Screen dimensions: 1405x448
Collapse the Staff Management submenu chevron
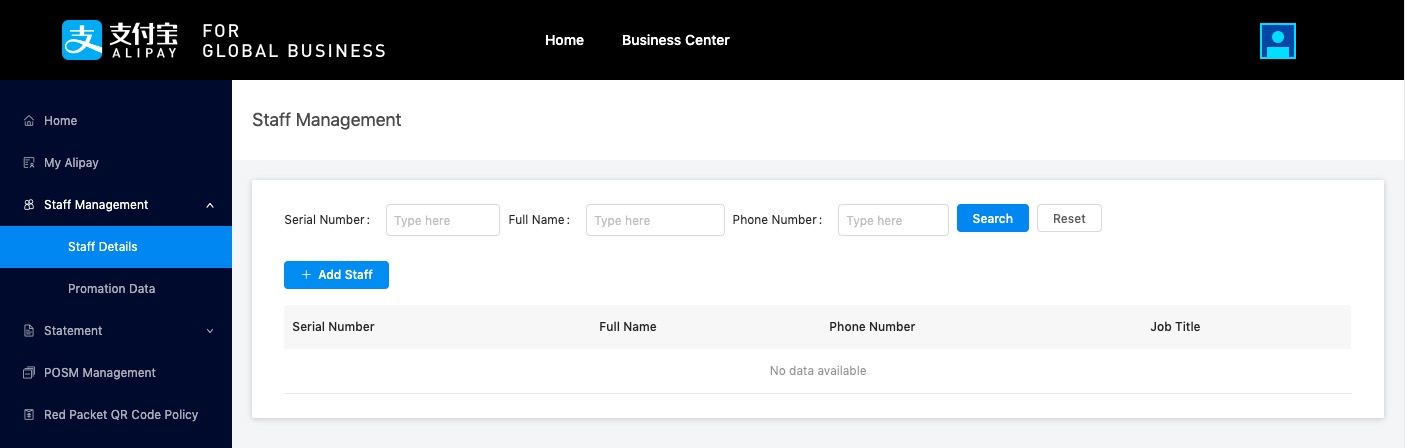pos(210,205)
